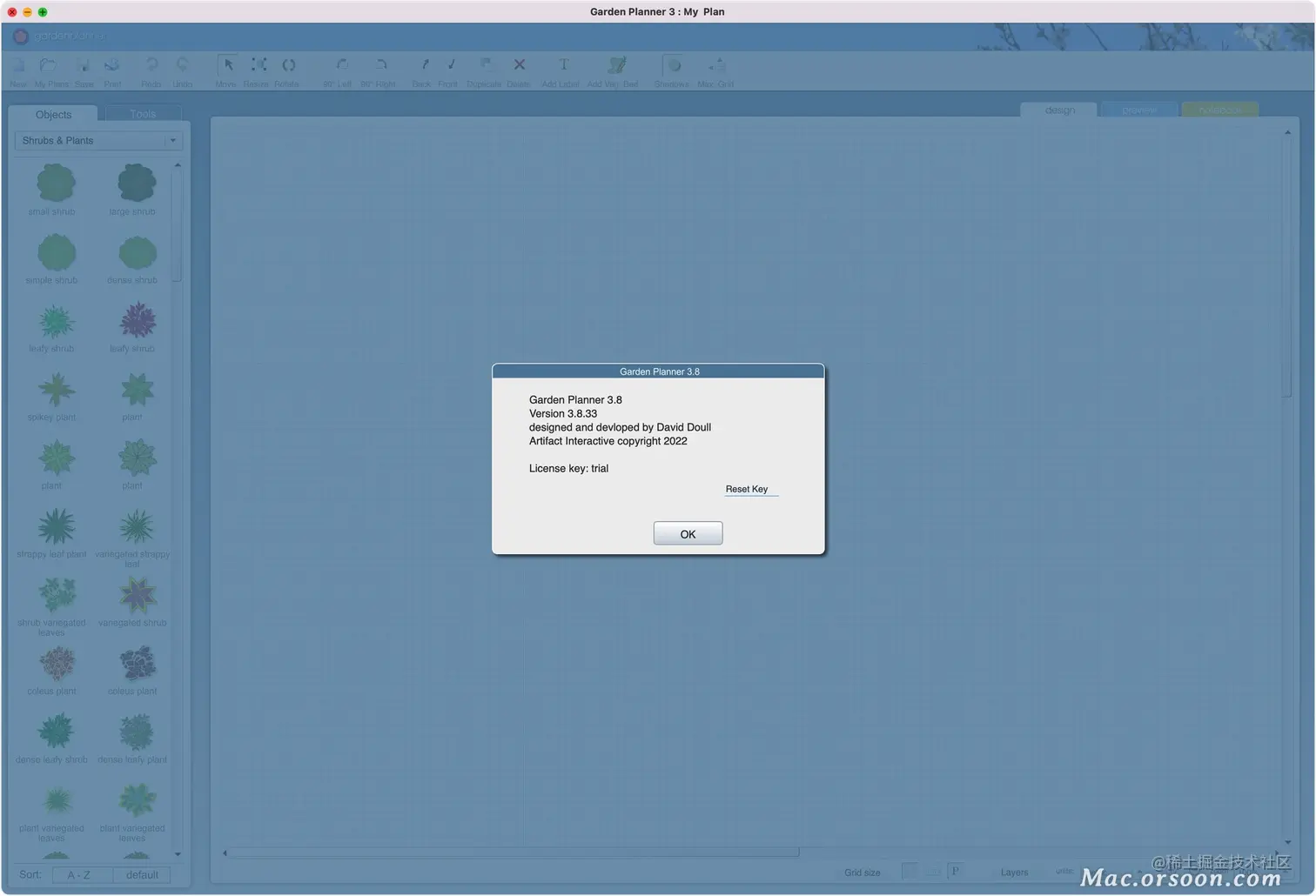Click the canvas scroll-left arrow
Image resolution: width=1316 pixels, height=896 pixels.
click(x=225, y=853)
